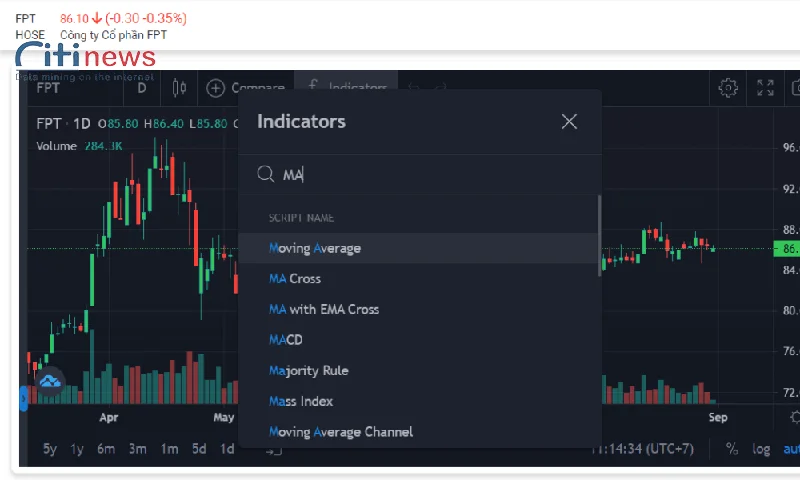Toggle auto scale mode
This screenshot has height=480, width=800.
point(791,449)
